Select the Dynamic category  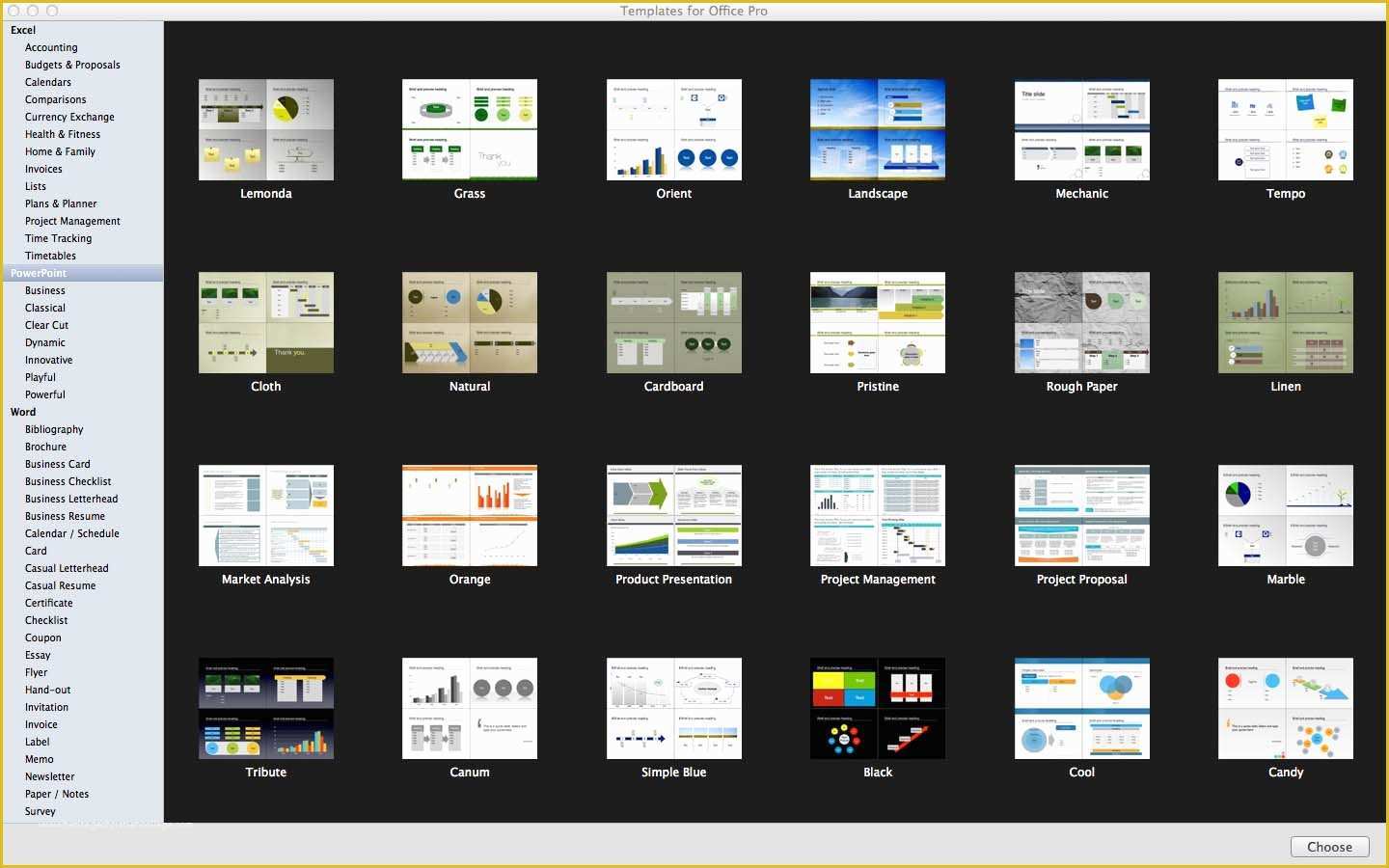[45, 342]
